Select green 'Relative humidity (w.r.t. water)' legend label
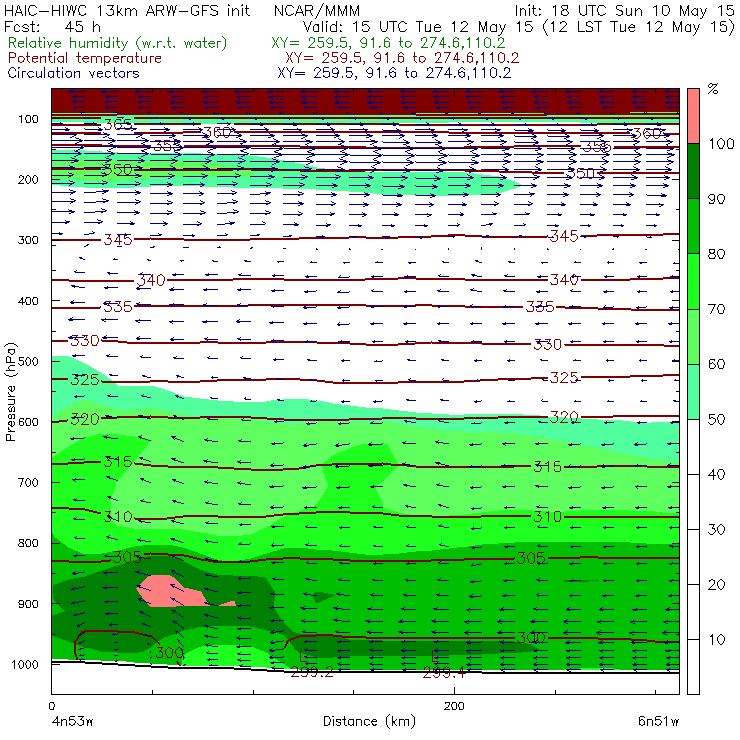Screen dimensions: 740x740 [x=118, y=43]
